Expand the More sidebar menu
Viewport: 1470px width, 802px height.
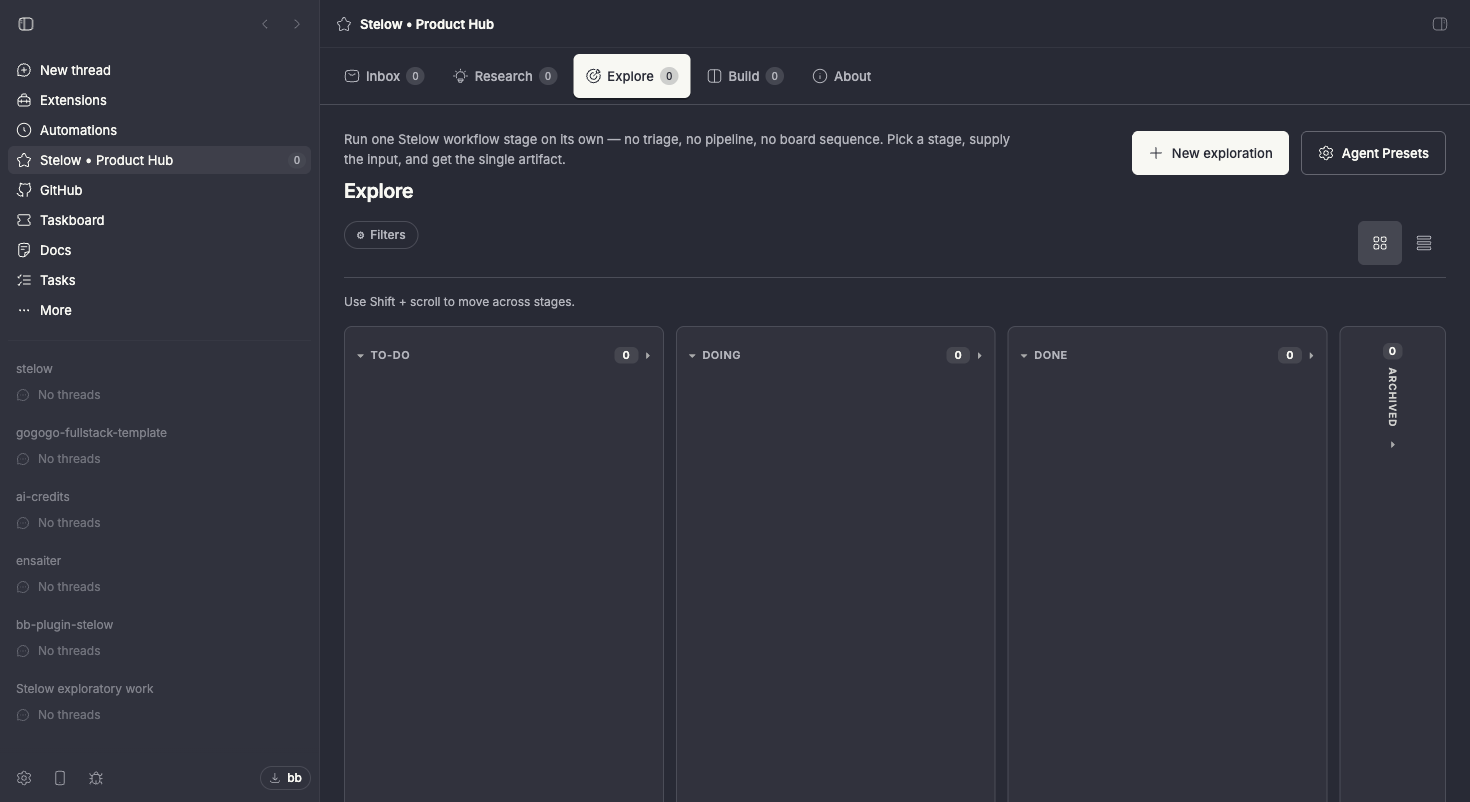coord(160,310)
